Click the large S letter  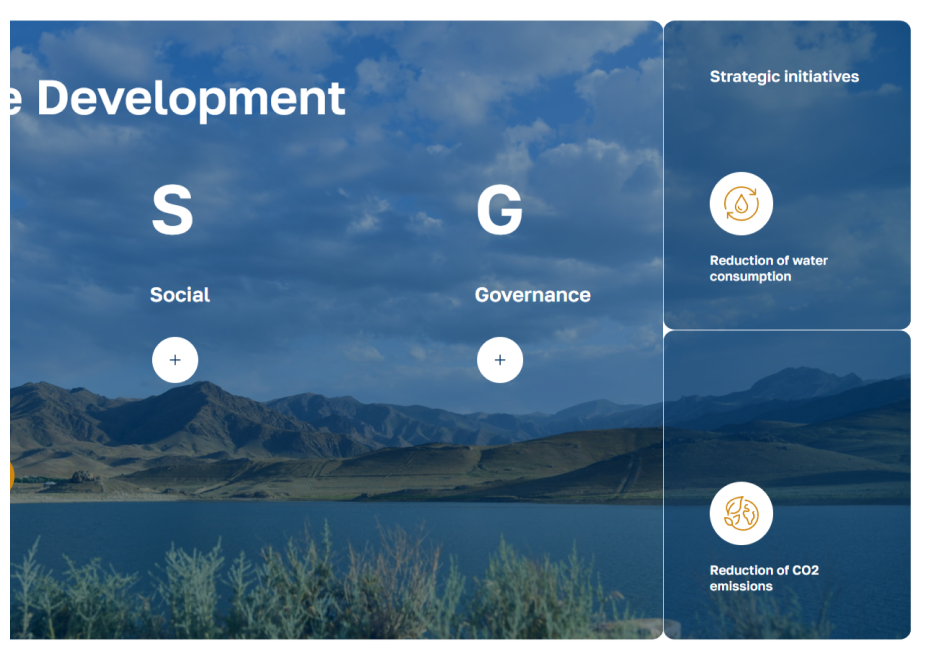[172, 209]
